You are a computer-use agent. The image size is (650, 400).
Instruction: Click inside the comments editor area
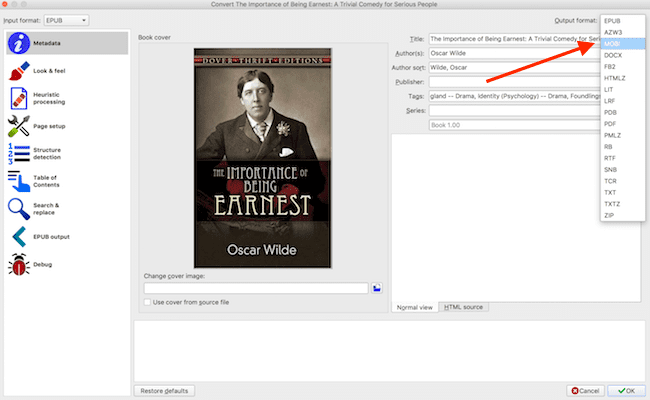516,218
